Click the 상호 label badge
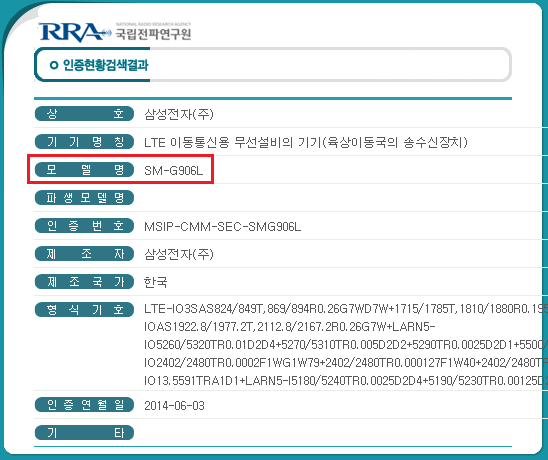 click(x=84, y=114)
